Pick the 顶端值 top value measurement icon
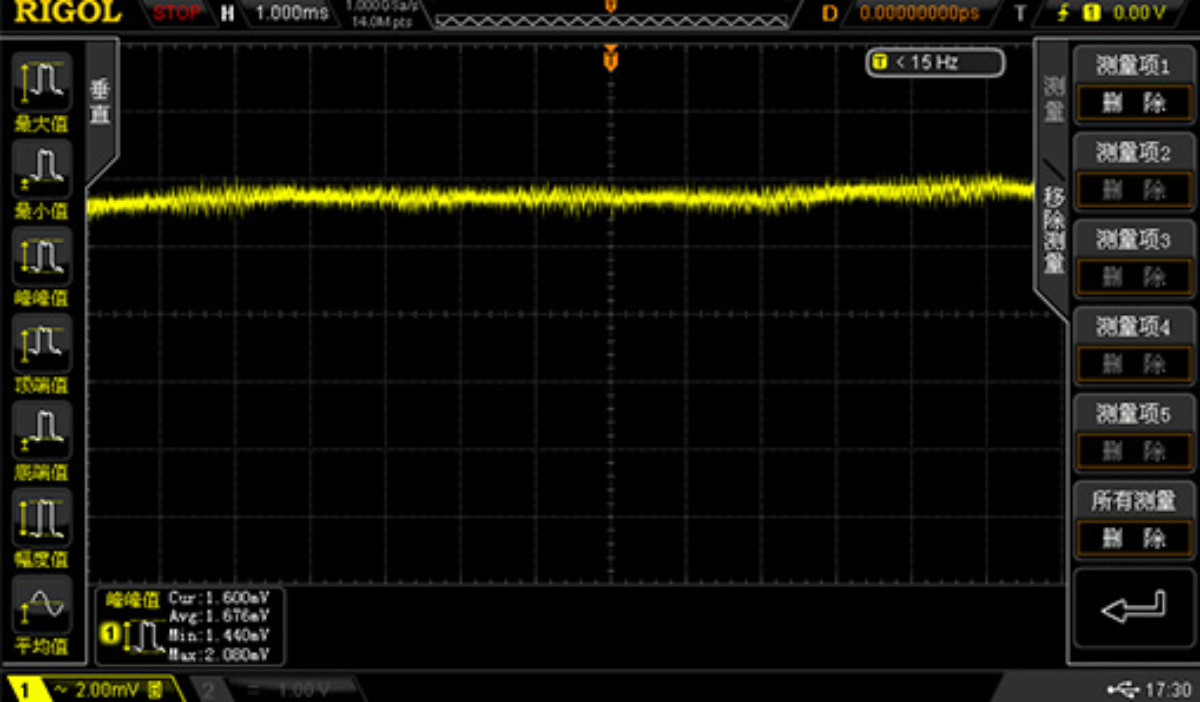 41,344
